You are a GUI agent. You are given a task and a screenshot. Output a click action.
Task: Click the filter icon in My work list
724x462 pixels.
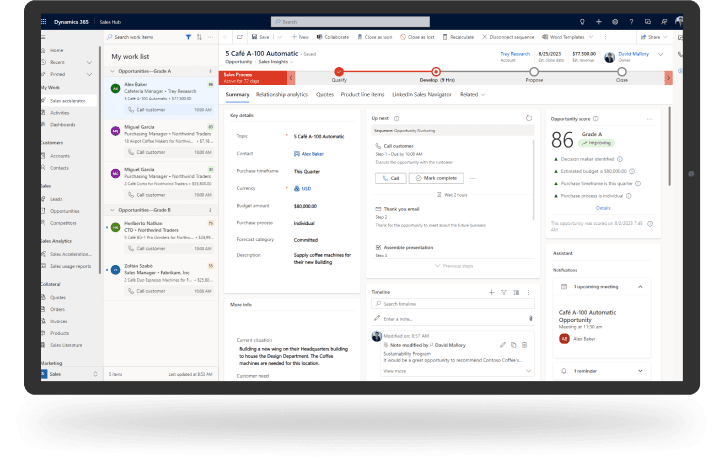click(x=188, y=36)
